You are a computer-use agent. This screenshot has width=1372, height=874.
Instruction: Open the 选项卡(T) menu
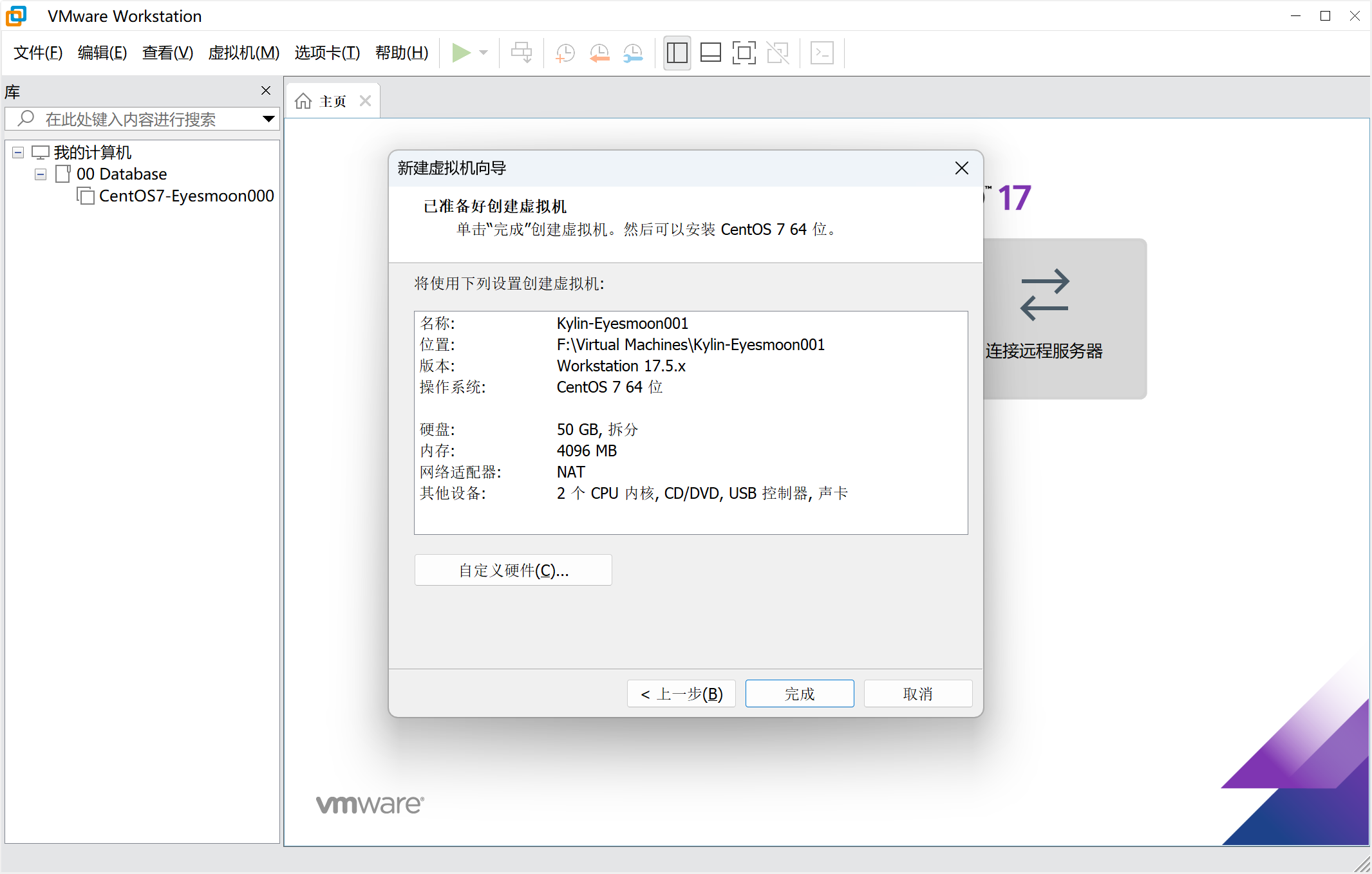click(x=327, y=53)
